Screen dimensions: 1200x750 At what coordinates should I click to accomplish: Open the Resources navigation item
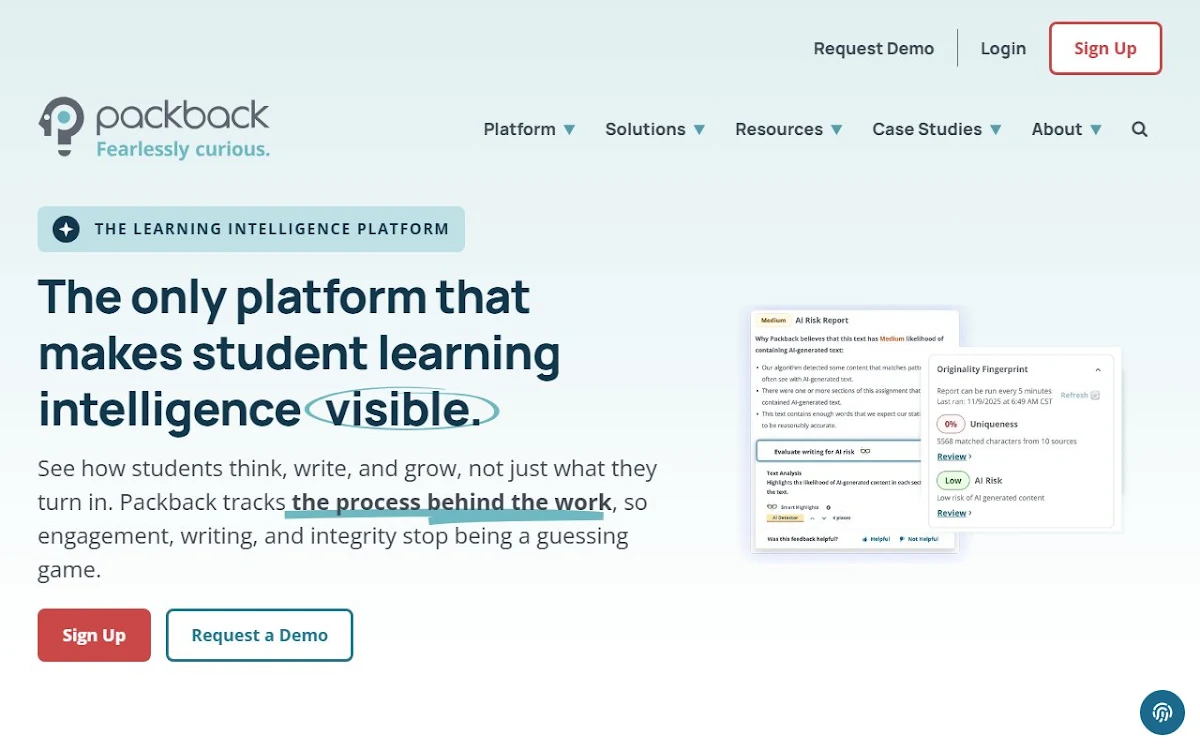pos(779,129)
